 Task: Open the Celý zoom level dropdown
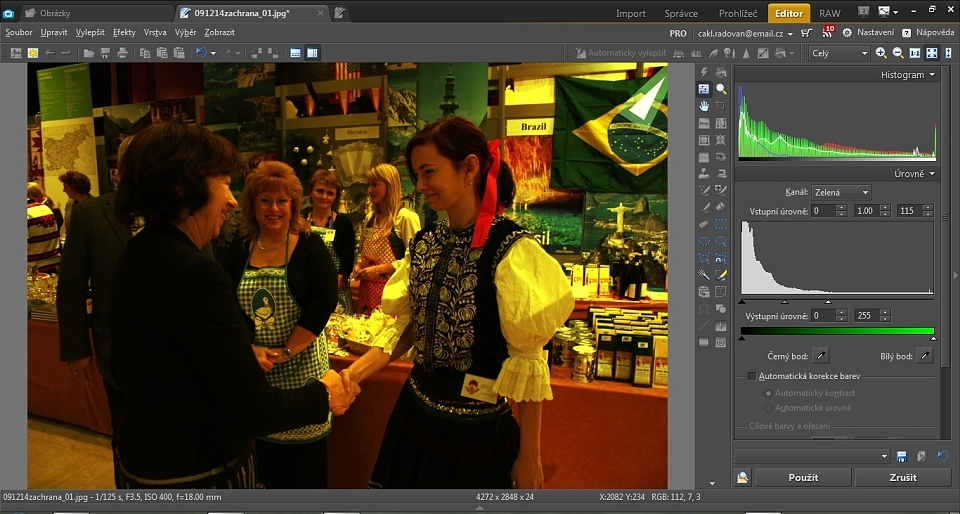(839, 53)
